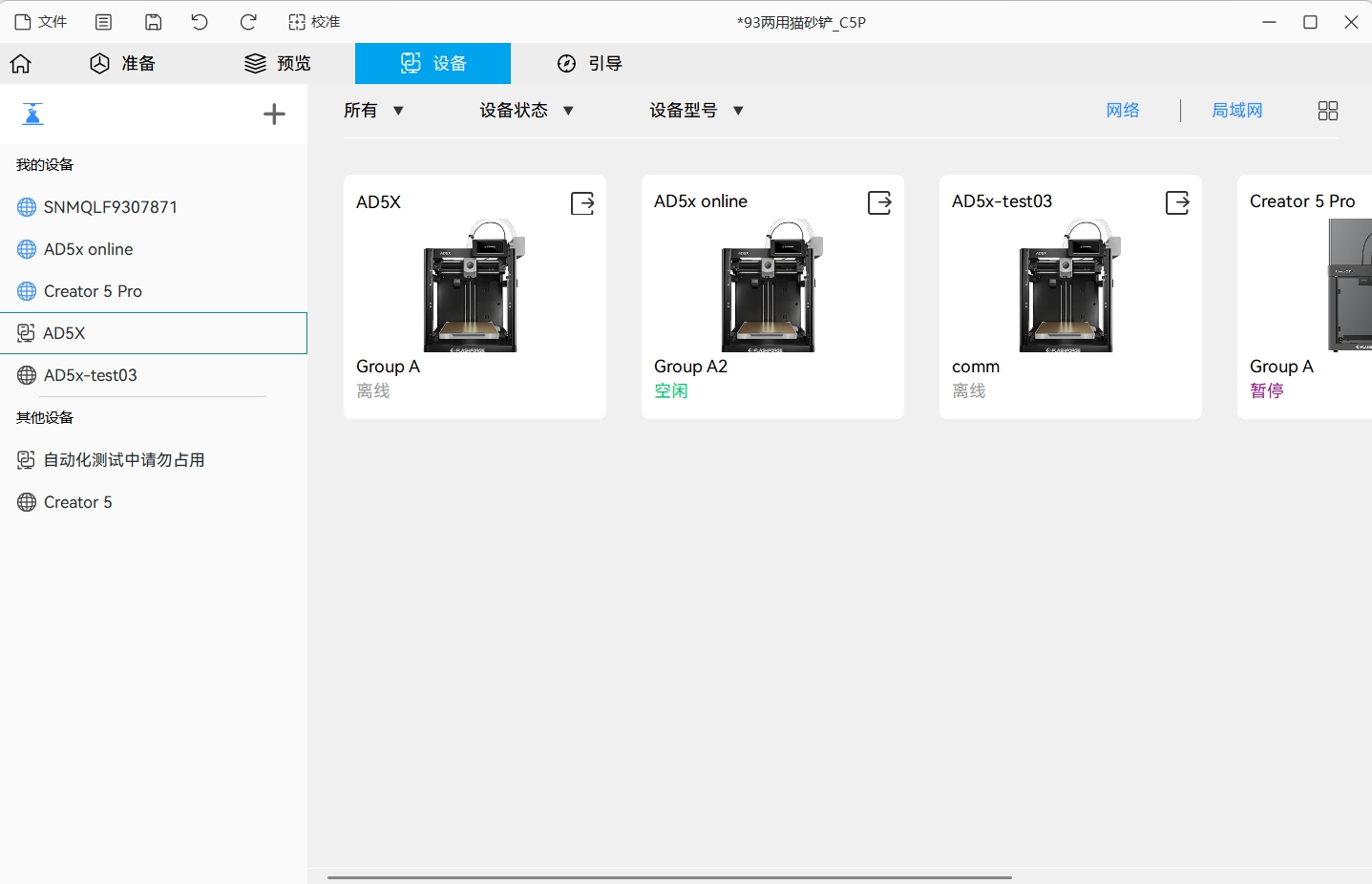This screenshot has height=884, width=1372.
Task: Switch to the 引导 tab
Action: (x=589, y=63)
